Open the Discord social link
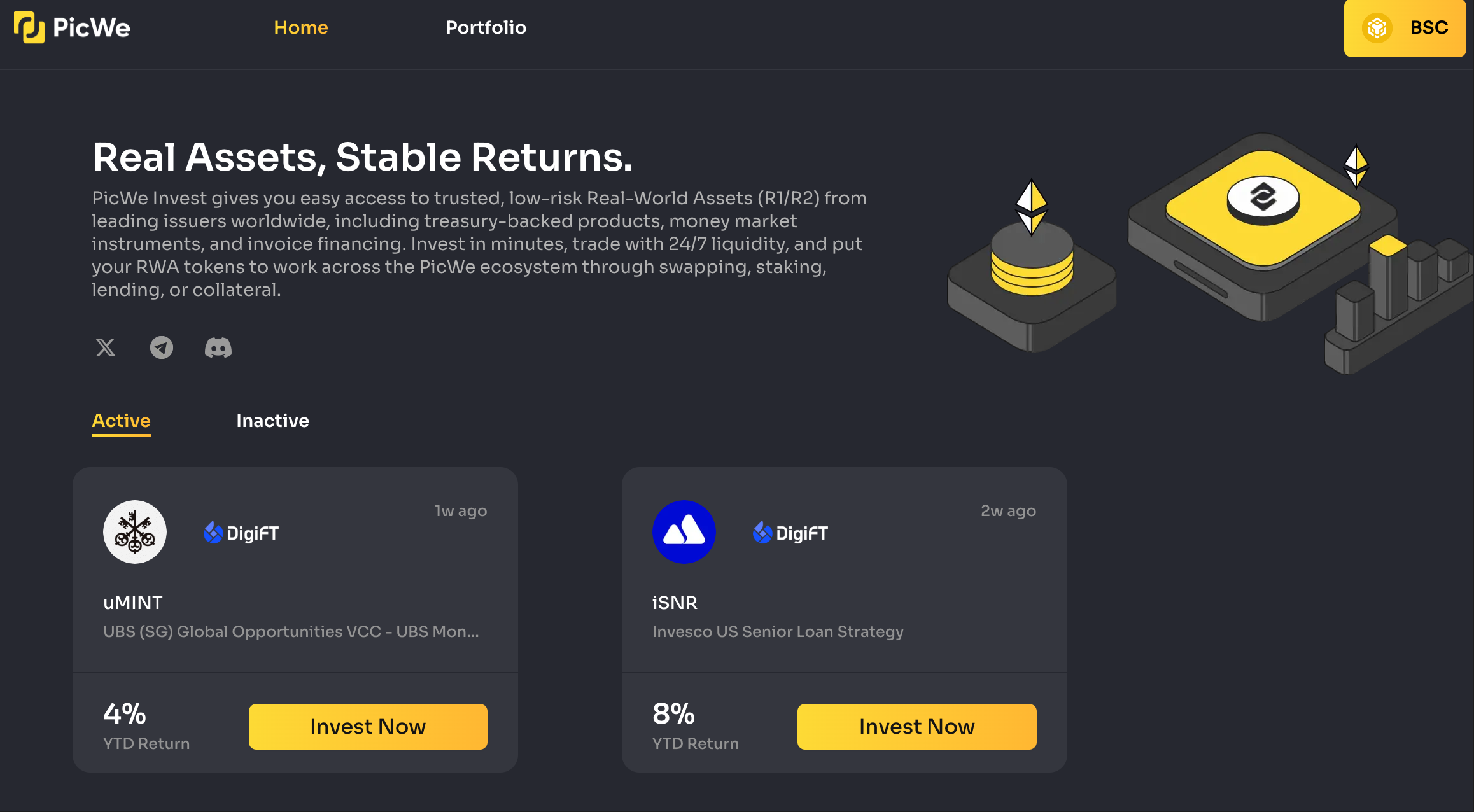The height and width of the screenshot is (812, 1474). [x=218, y=347]
